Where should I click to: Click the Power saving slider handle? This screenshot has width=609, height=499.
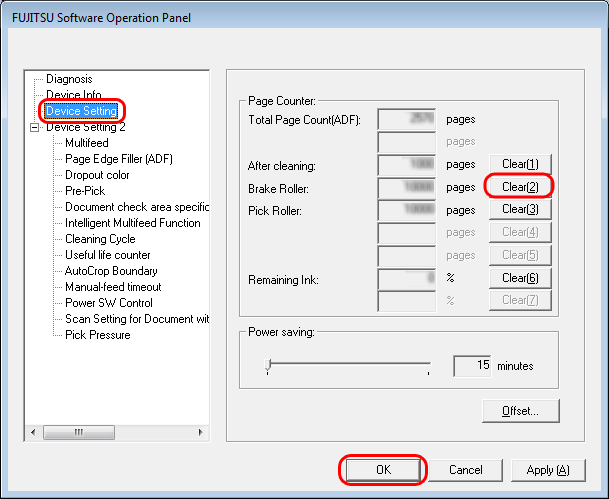coord(268,365)
